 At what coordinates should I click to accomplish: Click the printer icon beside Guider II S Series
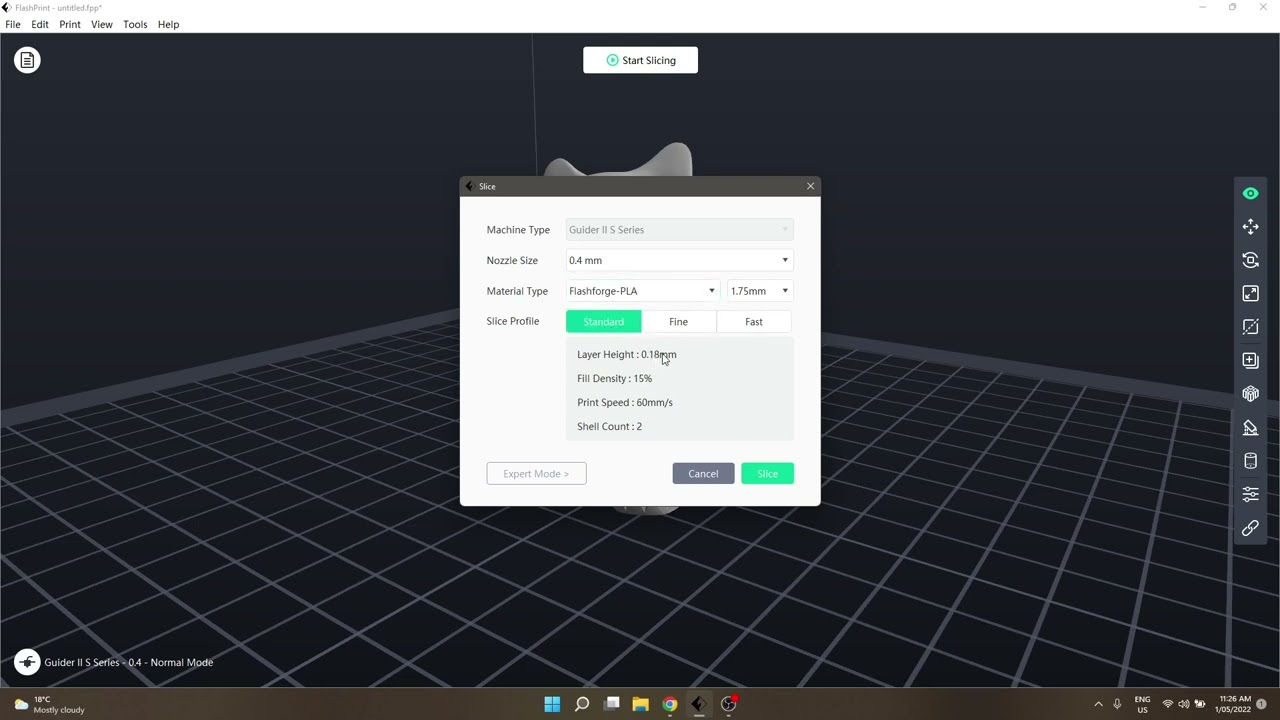point(27,662)
